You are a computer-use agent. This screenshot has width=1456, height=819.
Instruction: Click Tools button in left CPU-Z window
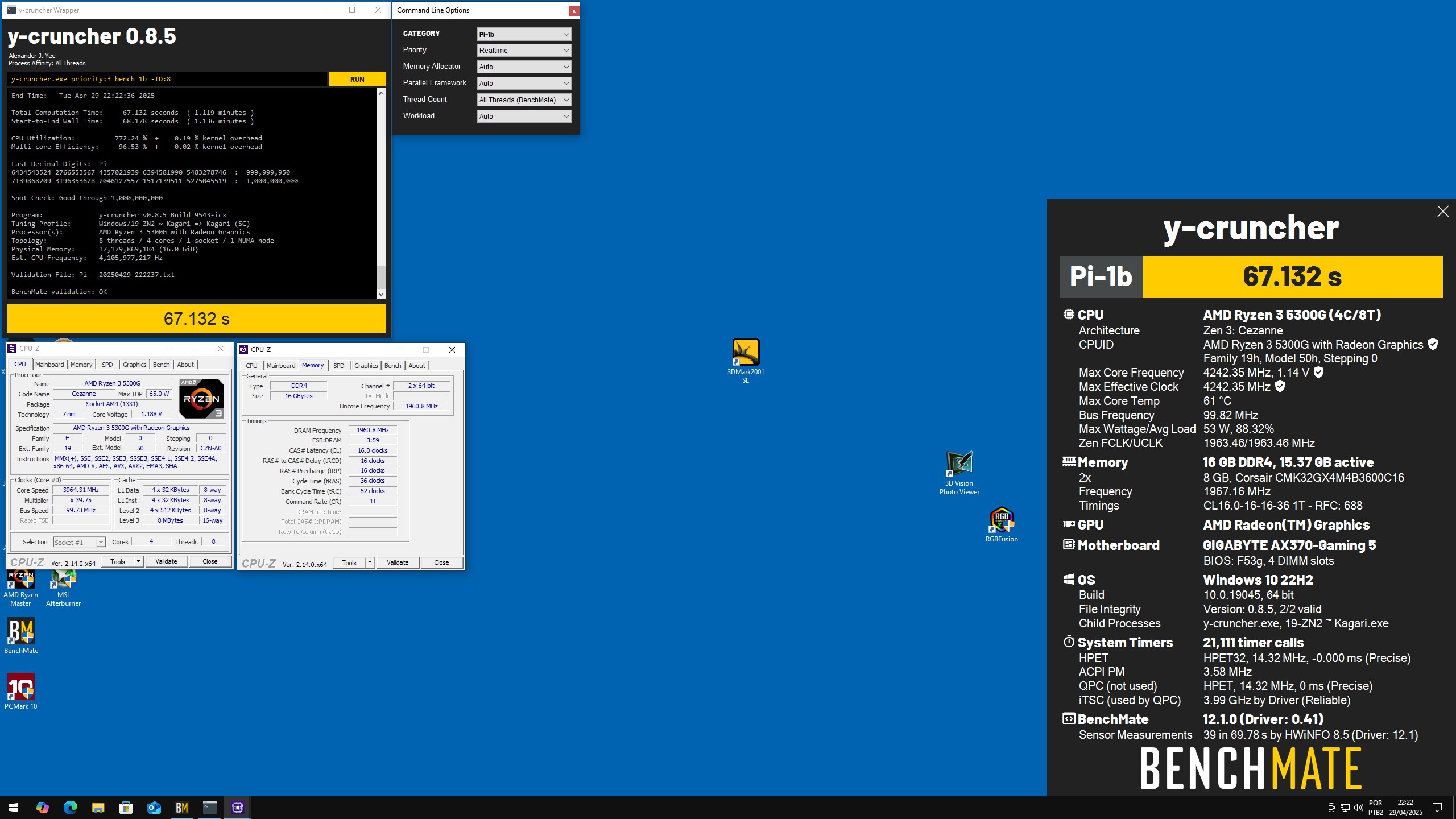[118, 562]
